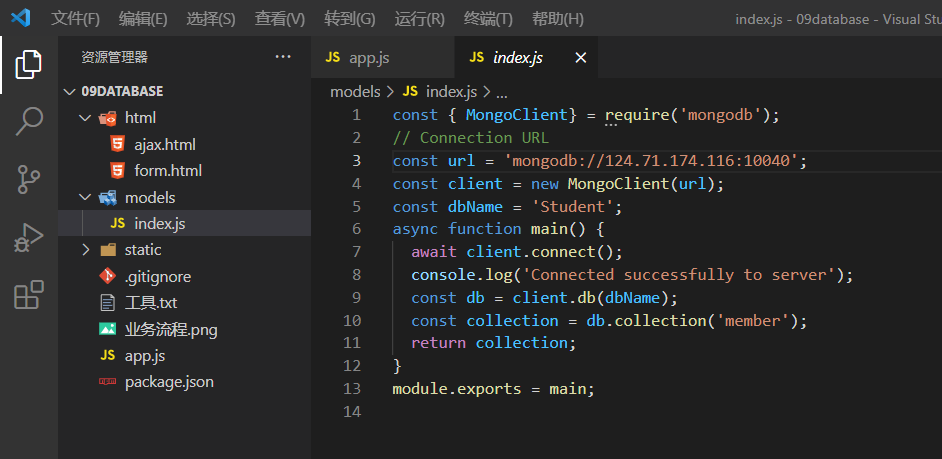Open the Search view in activity bar
The height and width of the screenshot is (459, 942).
pyautogui.click(x=28, y=122)
